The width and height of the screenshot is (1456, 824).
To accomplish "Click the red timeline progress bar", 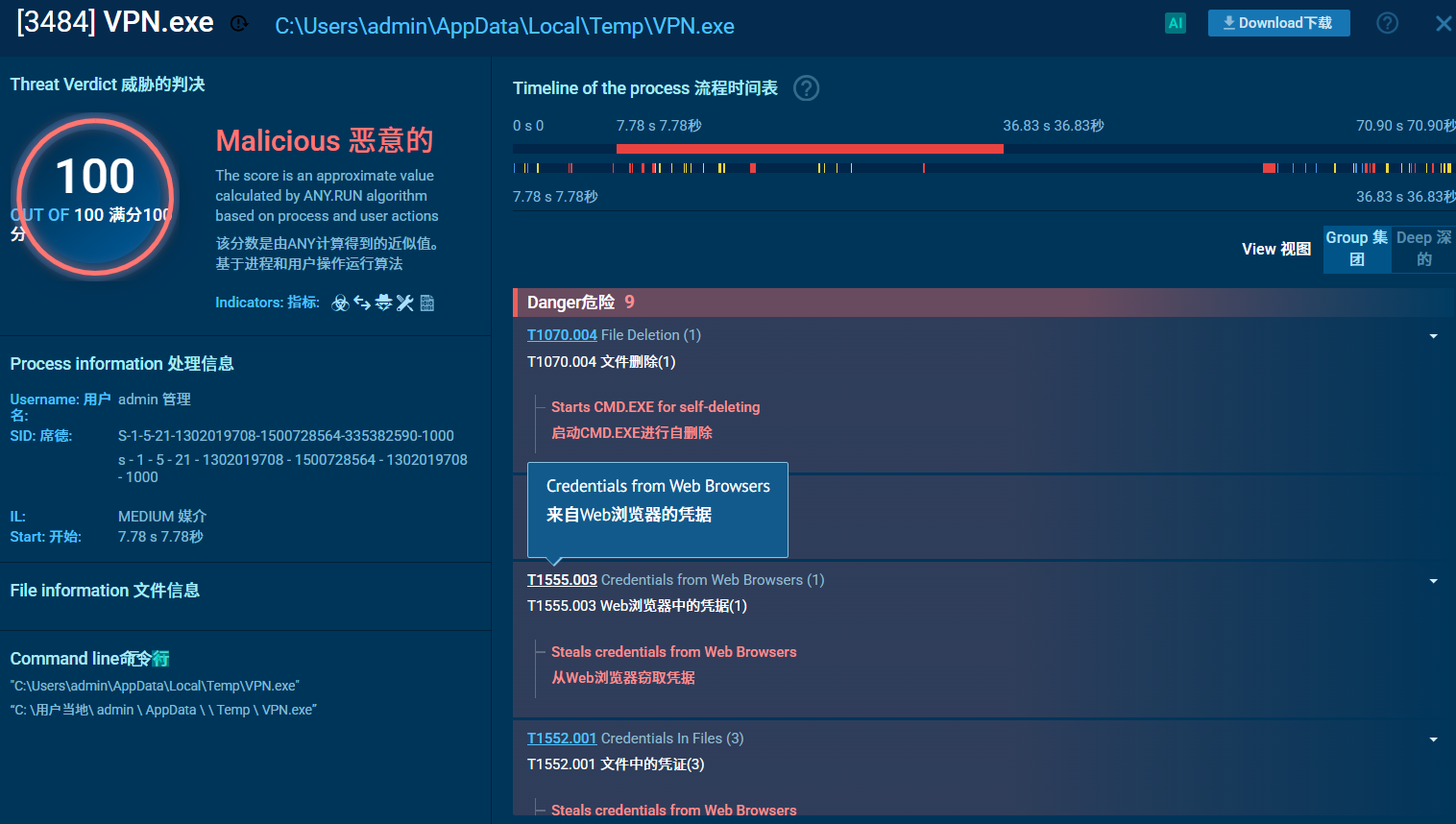I will click(810, 149).
